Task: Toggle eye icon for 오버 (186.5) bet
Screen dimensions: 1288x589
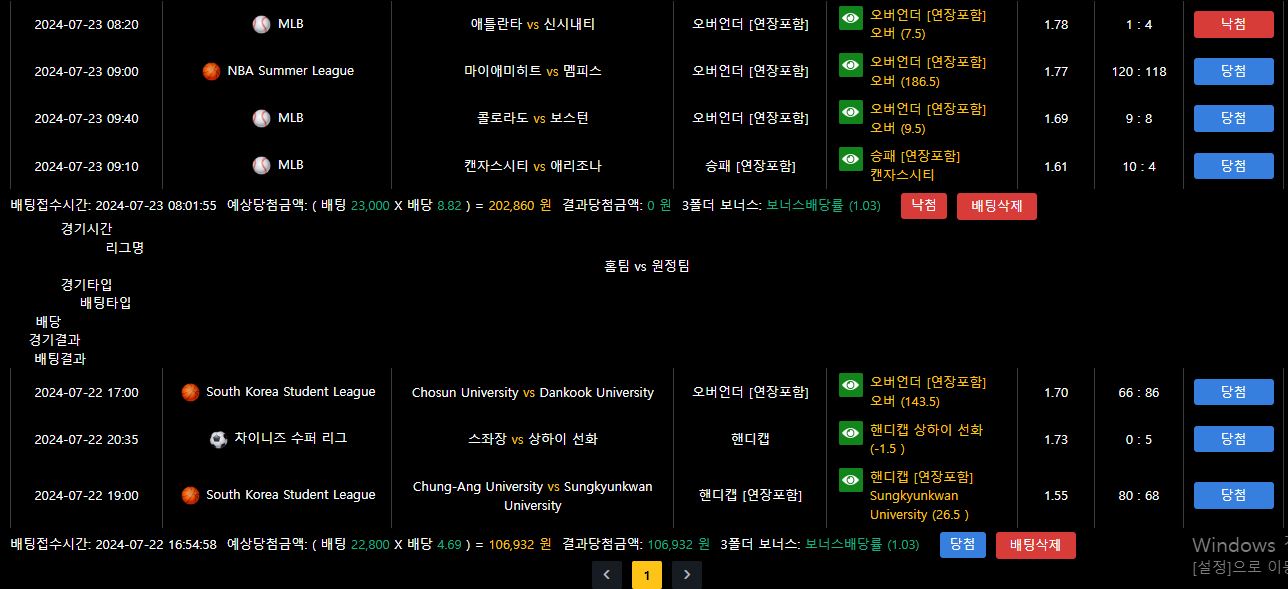Action: [850, 65]
